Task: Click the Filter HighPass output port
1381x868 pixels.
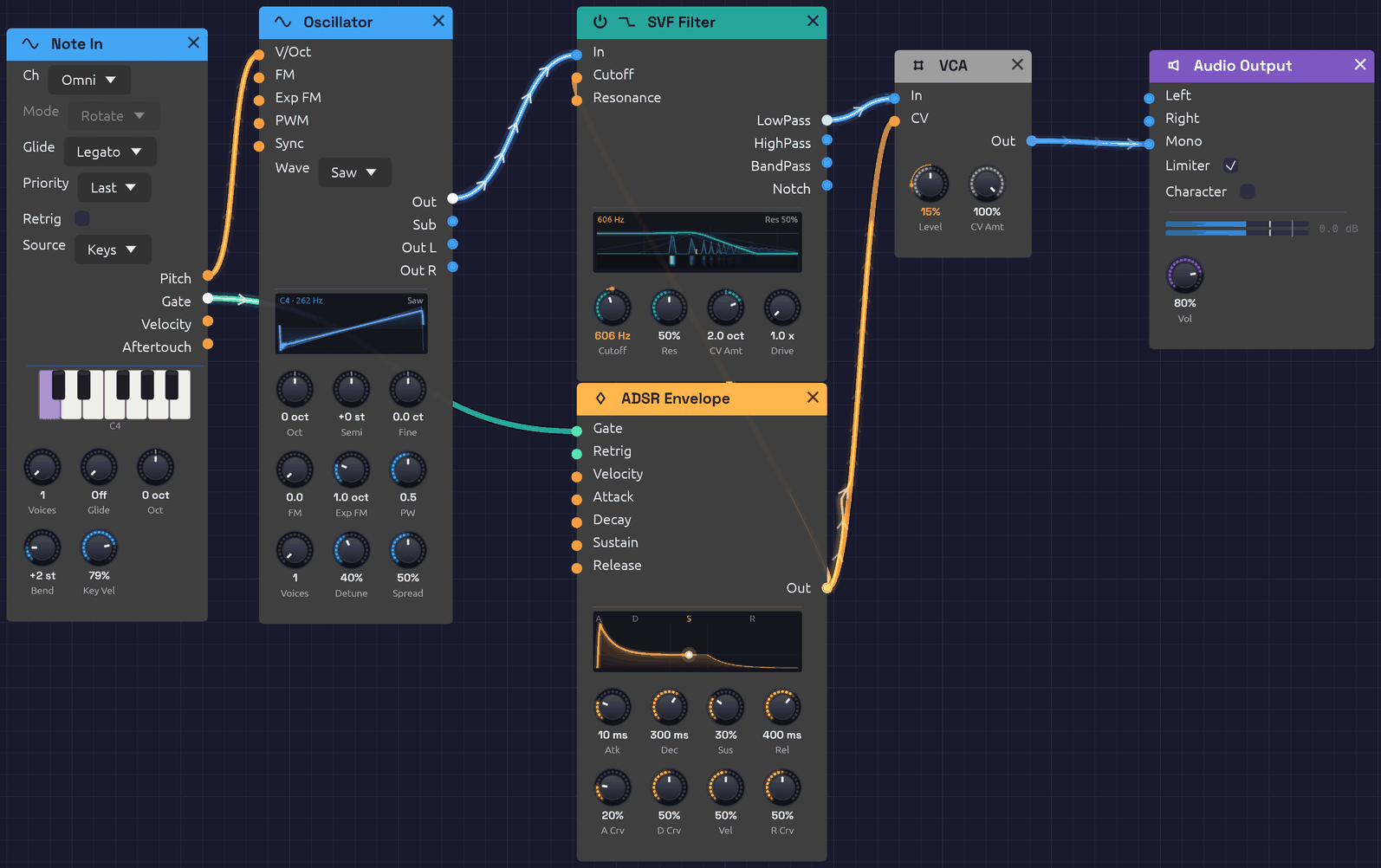Action: (827, 140)
